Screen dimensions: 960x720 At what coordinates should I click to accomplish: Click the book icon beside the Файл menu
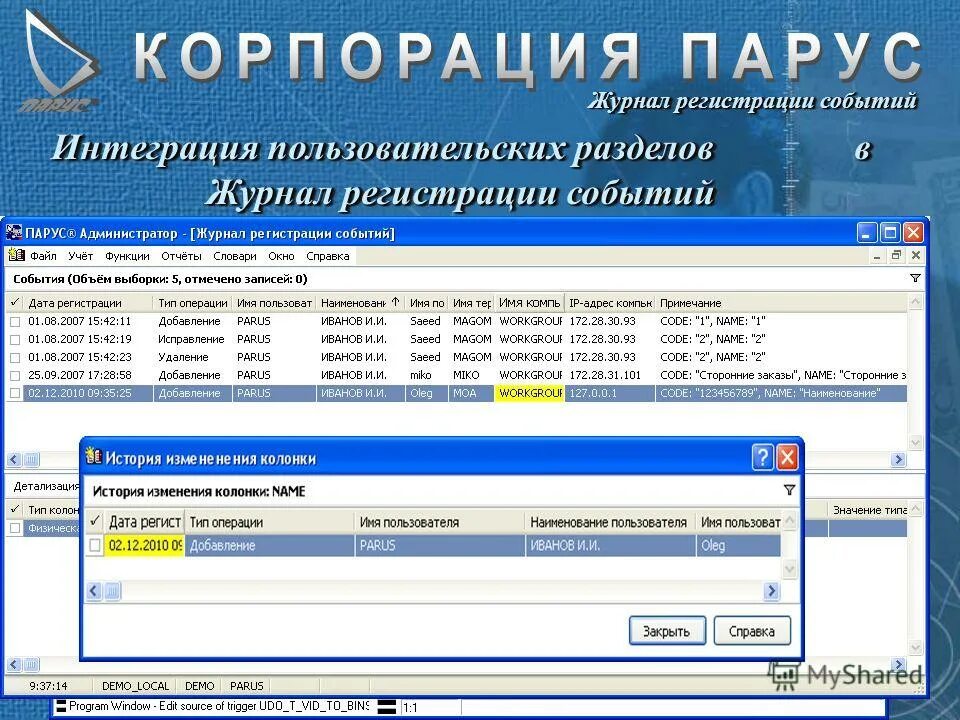pos(18,255)
